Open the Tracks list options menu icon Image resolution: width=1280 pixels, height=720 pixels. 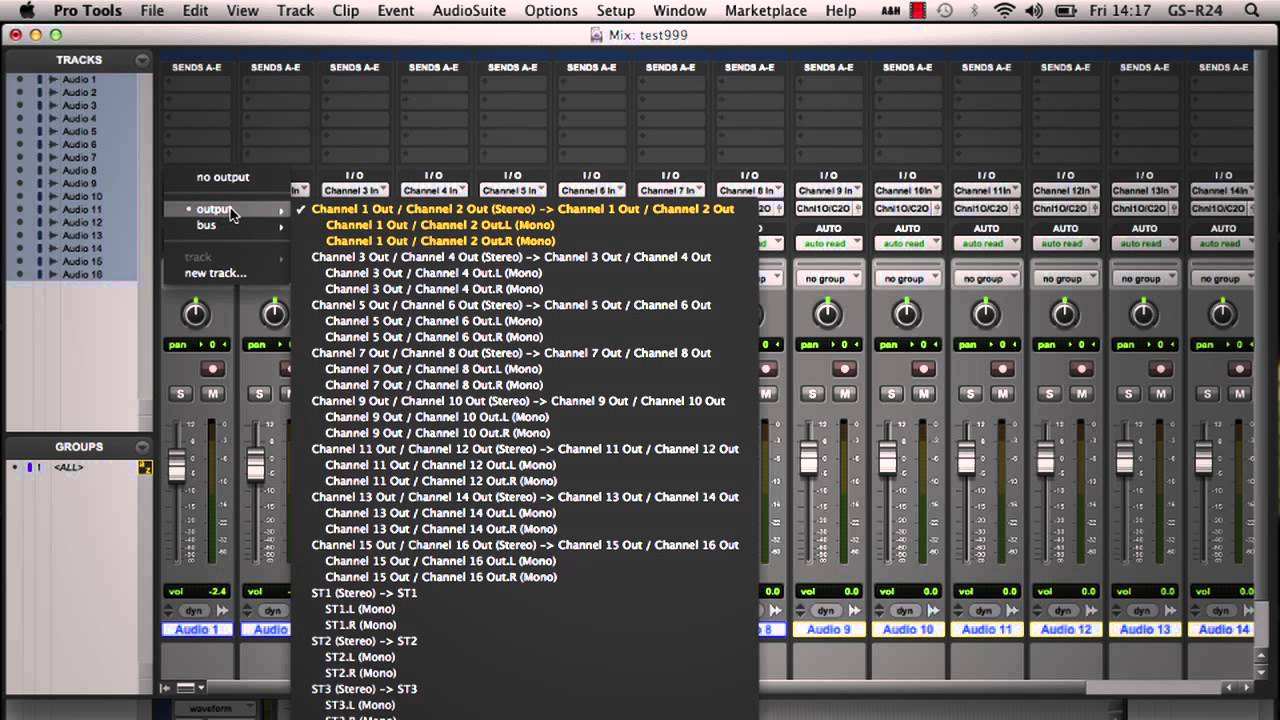click(x=142, y=60)
